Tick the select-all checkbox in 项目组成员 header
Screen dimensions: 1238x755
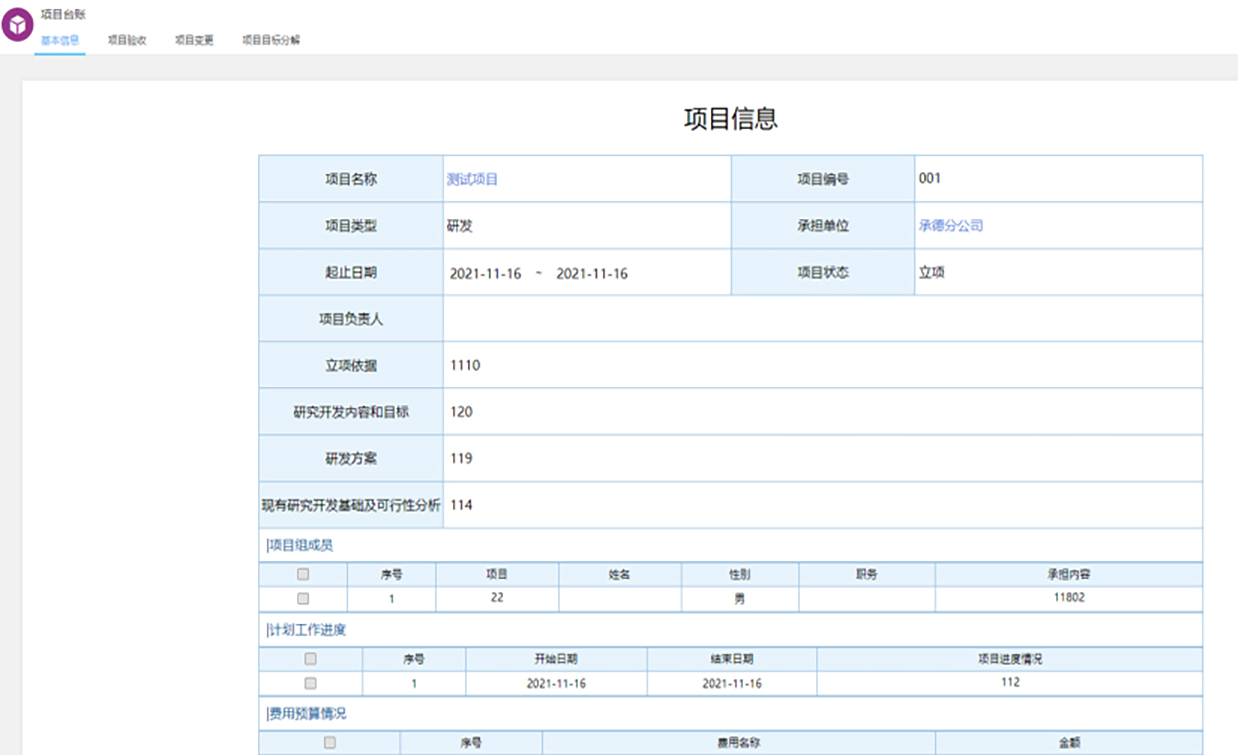(303, 575)
